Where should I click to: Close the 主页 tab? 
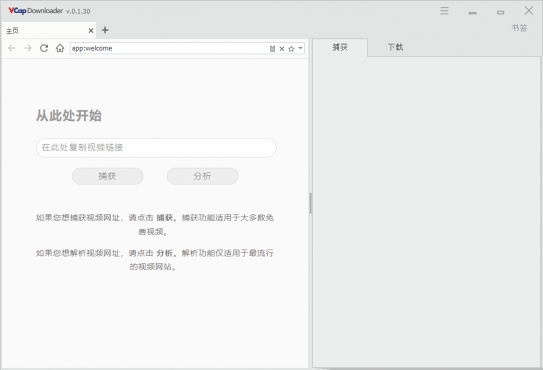[x=91, y=30]
